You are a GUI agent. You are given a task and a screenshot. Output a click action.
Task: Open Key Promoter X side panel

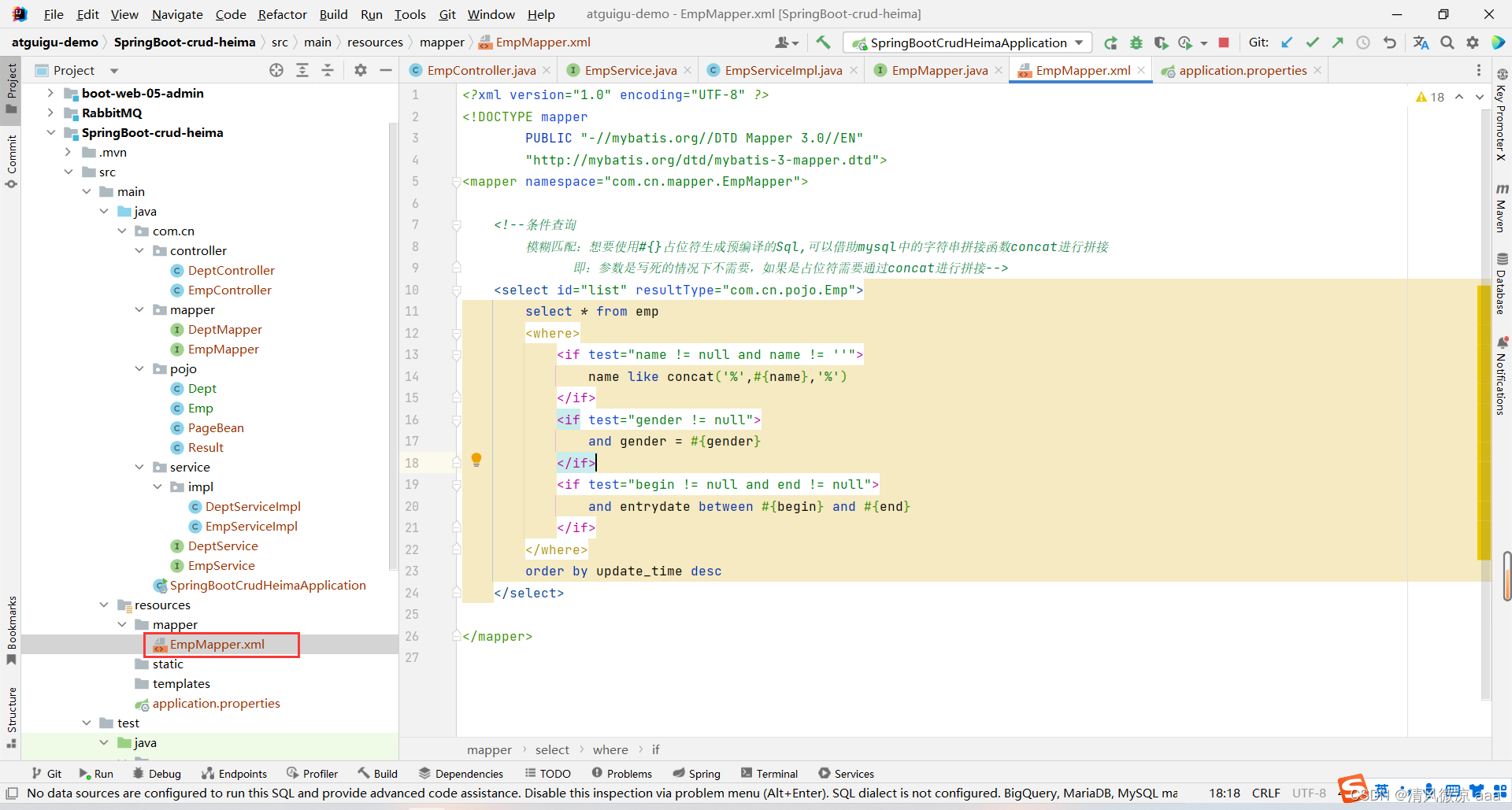(1502, 116)
